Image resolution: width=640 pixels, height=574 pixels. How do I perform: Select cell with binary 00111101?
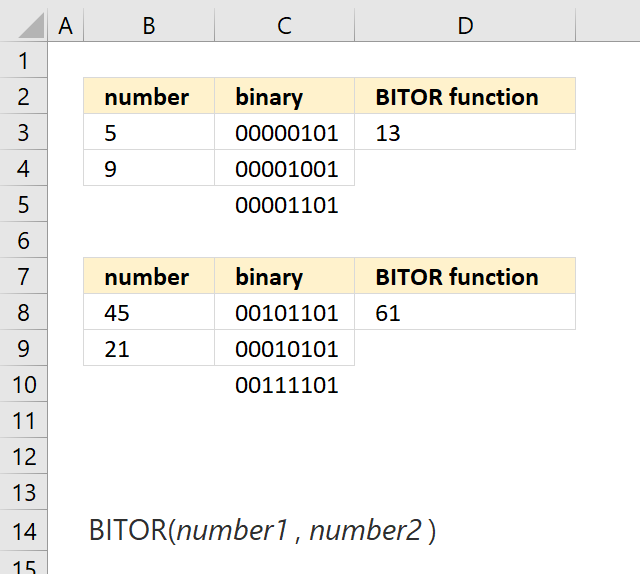click(284, 384)
